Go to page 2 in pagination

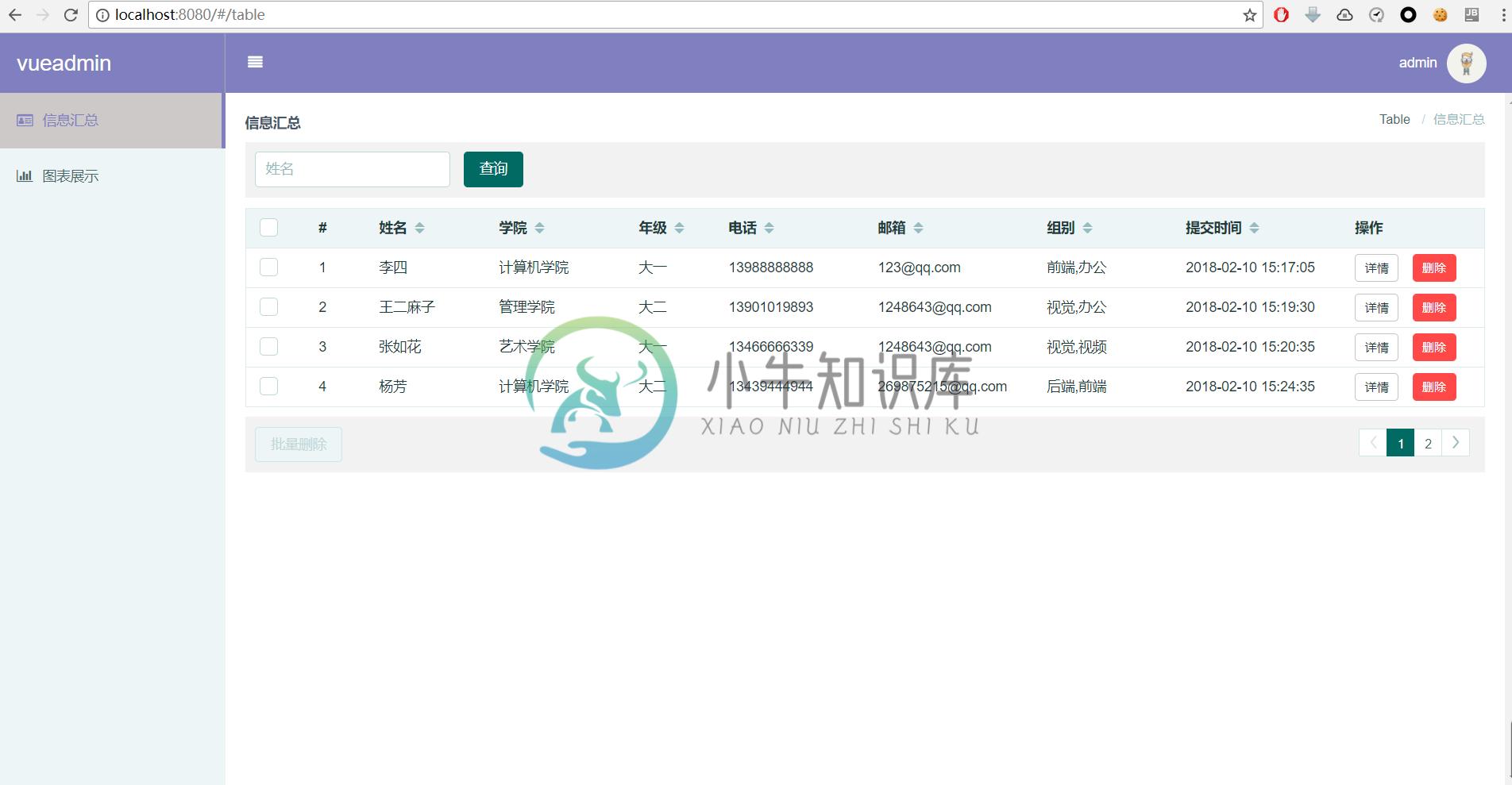pos(1428,443)
